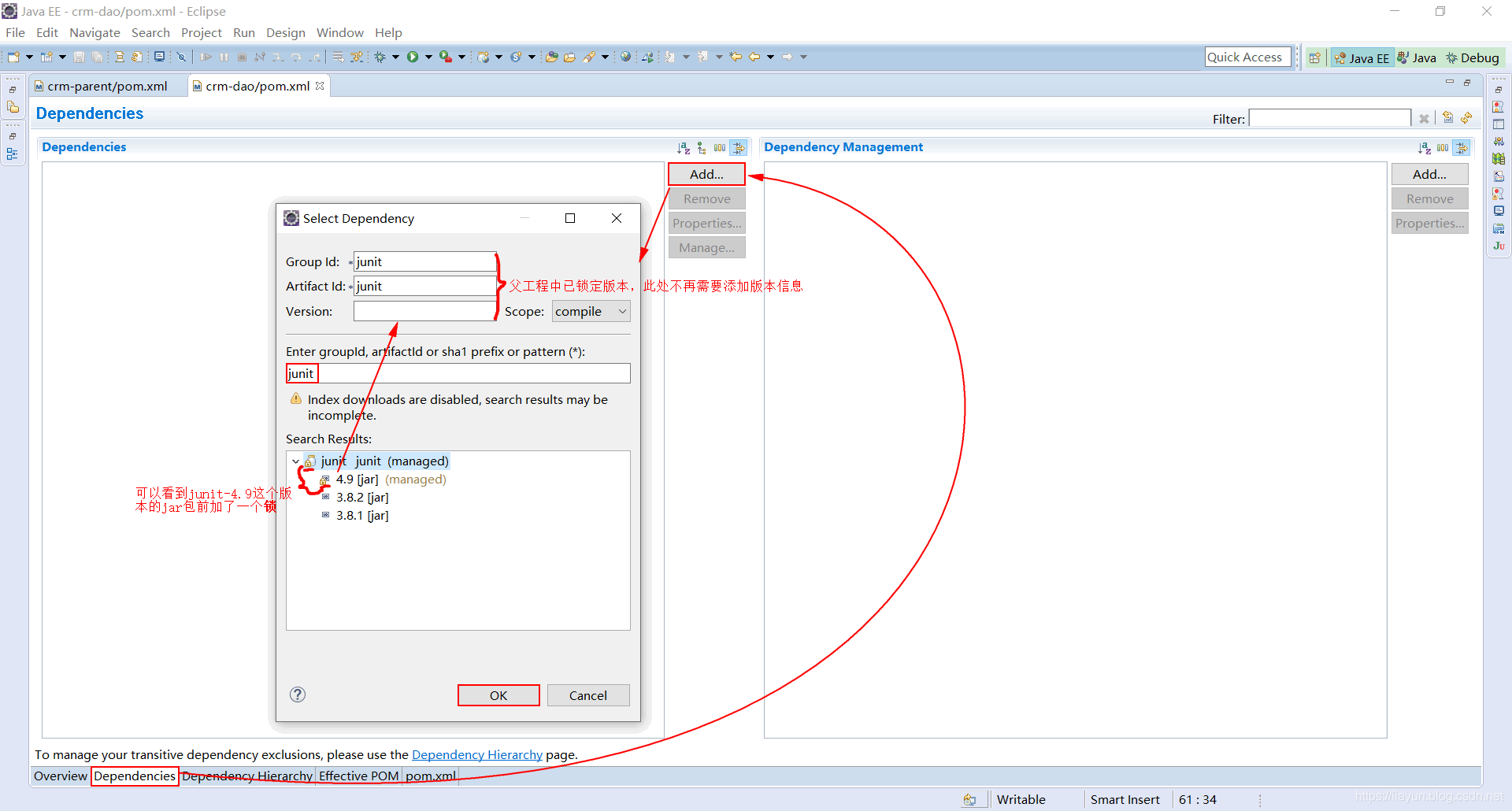Click the Save toolbar icon
The width and height of the screenshot is (1512, 811).
(x=79, y=57)
